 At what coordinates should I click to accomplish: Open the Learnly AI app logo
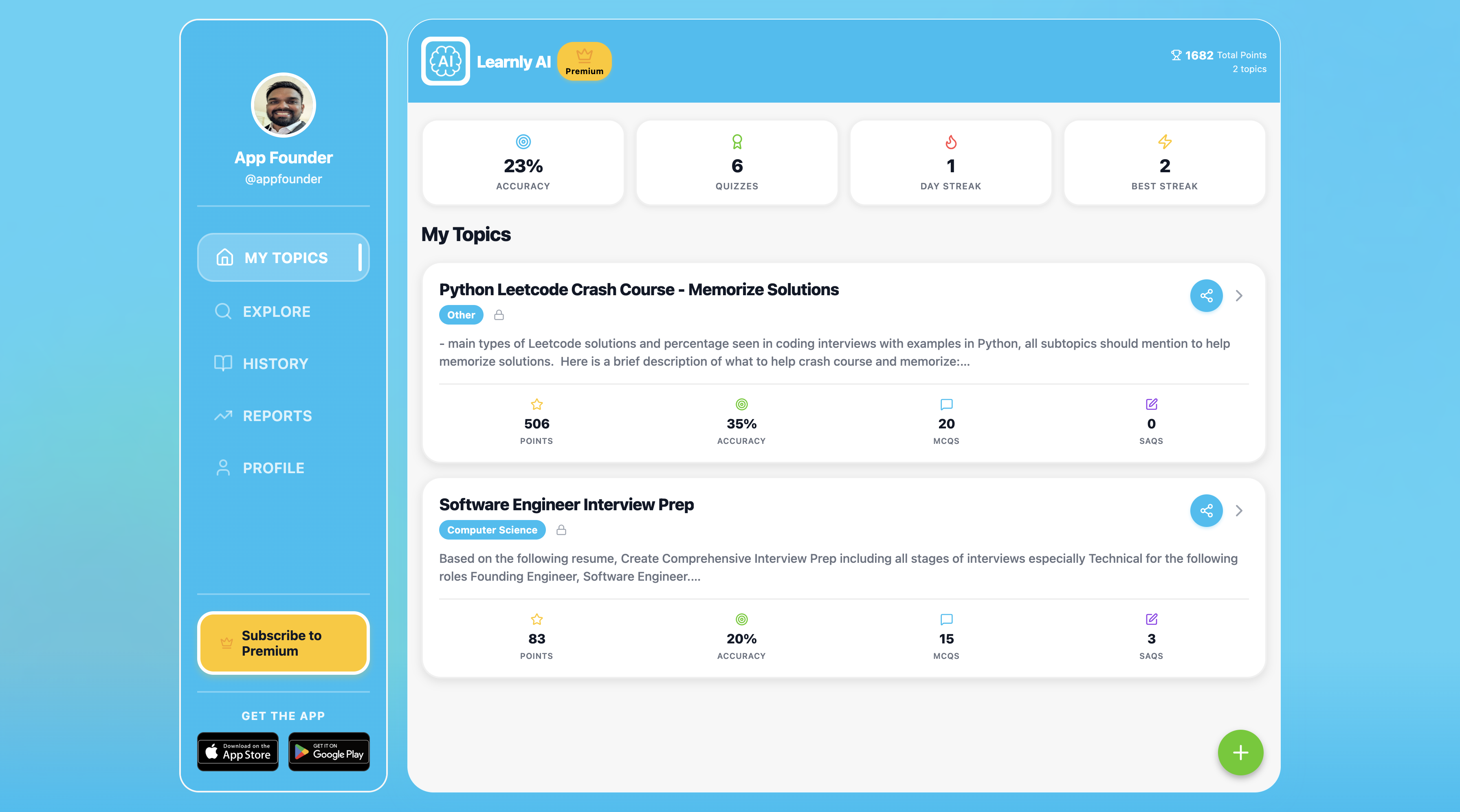[x=446, y=61]
